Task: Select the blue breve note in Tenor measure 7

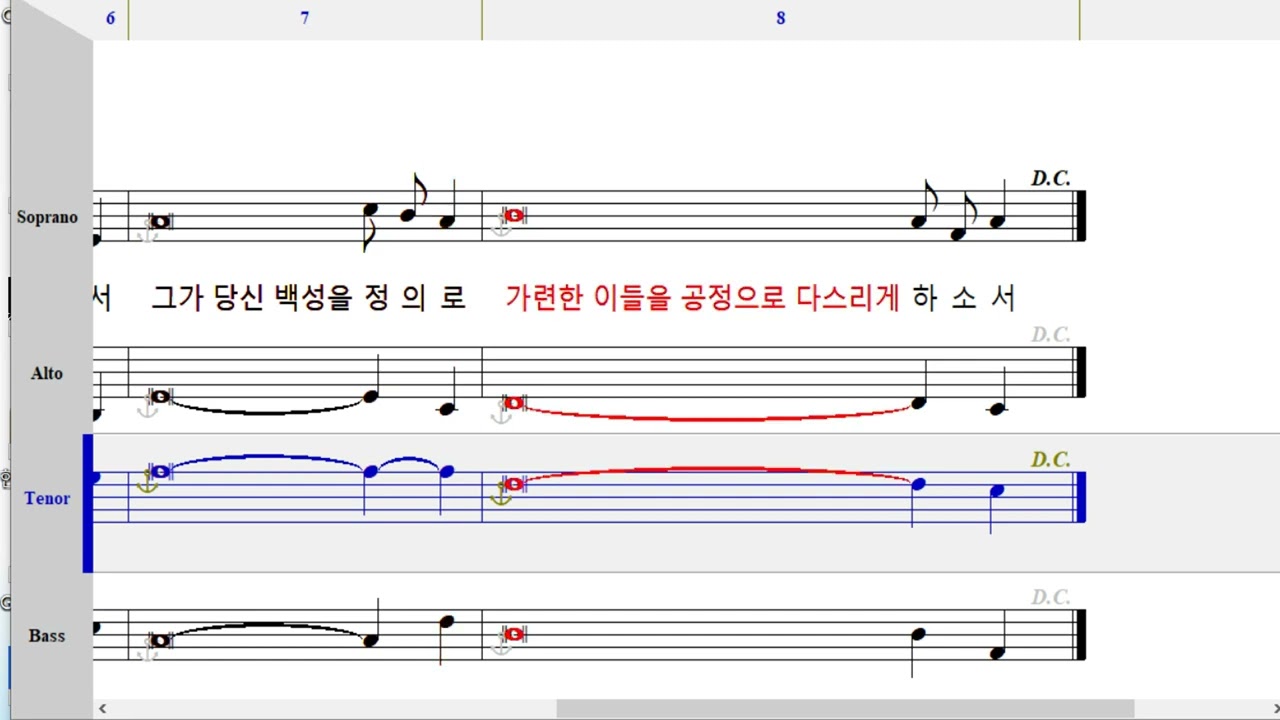Action: click(160, 471)
